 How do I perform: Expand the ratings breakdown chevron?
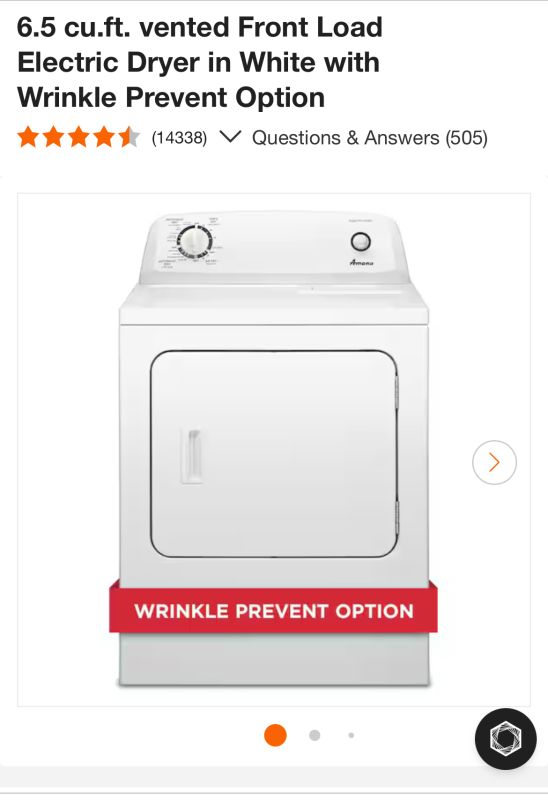(230, 137)
